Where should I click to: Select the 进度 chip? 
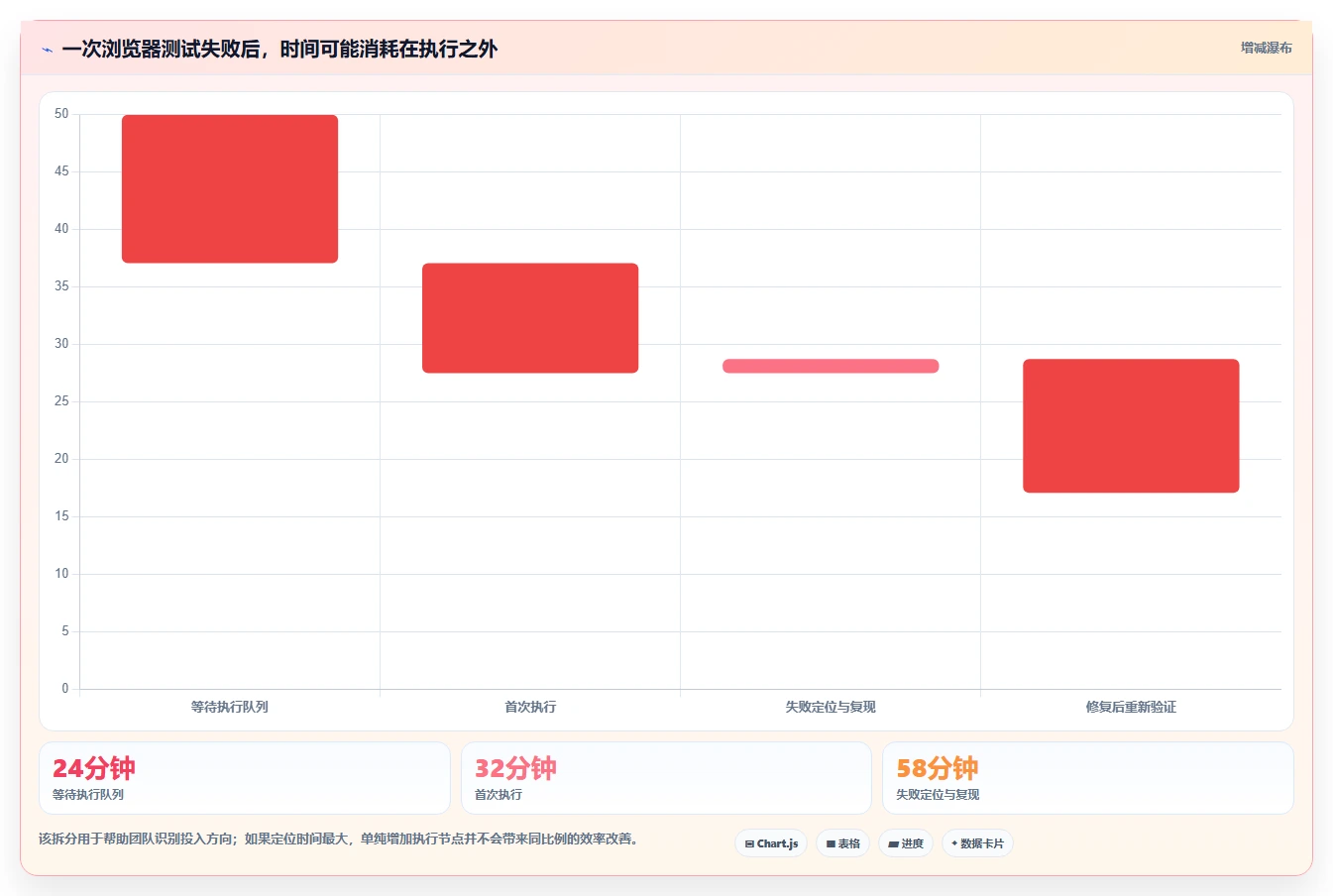click(906, 843)
